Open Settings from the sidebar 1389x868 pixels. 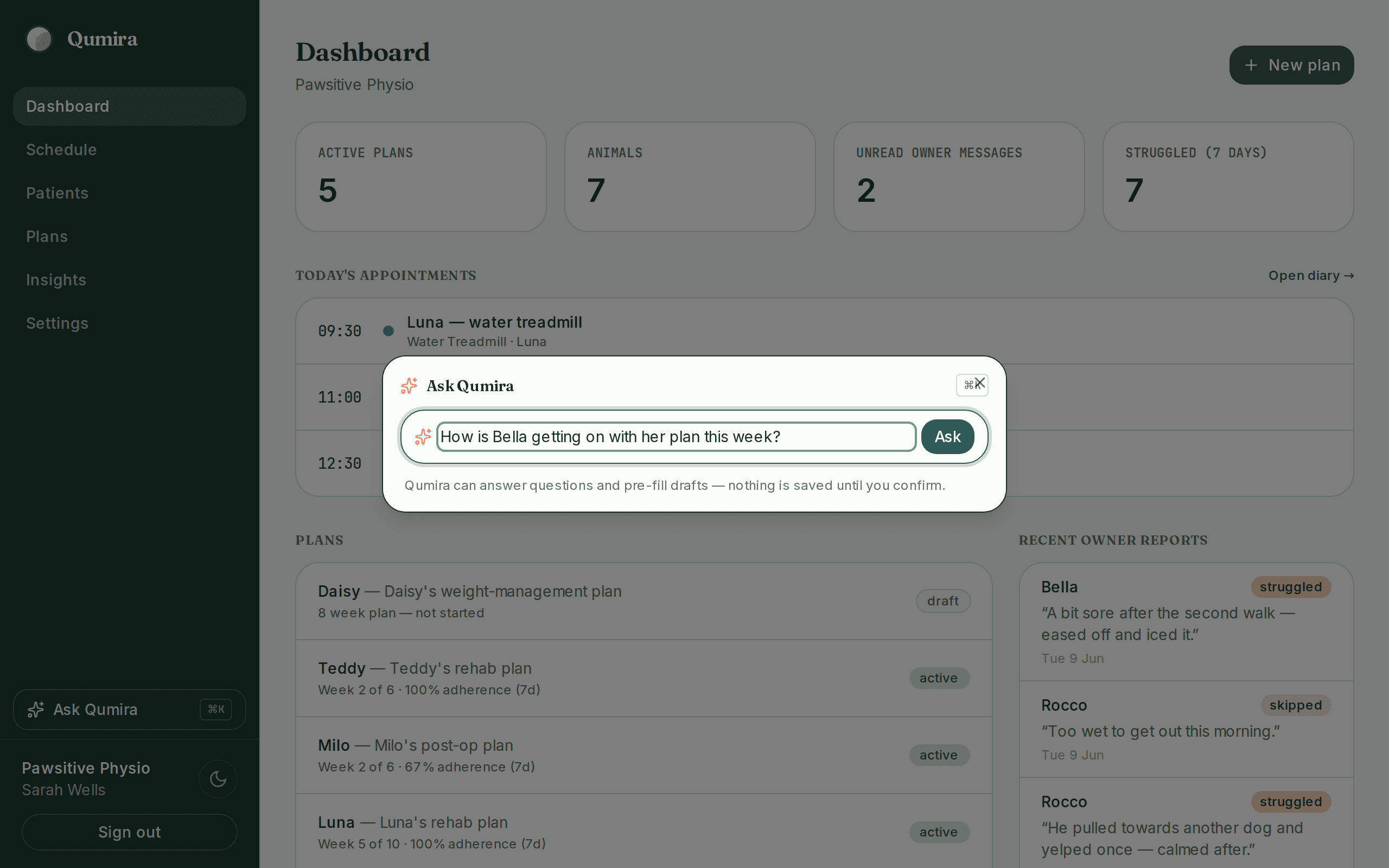130,323
